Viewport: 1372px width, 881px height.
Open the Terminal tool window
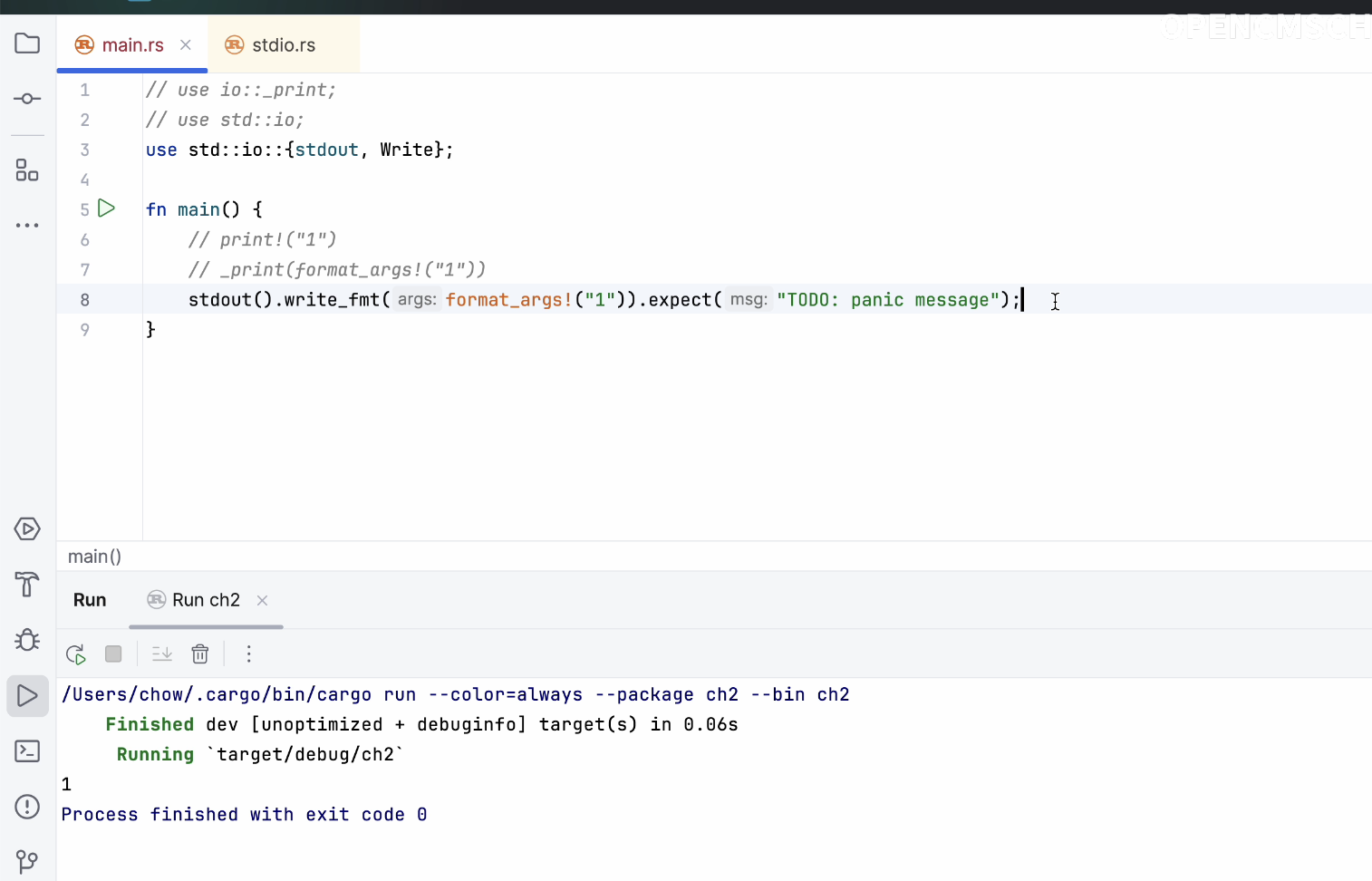pos(27,751)
